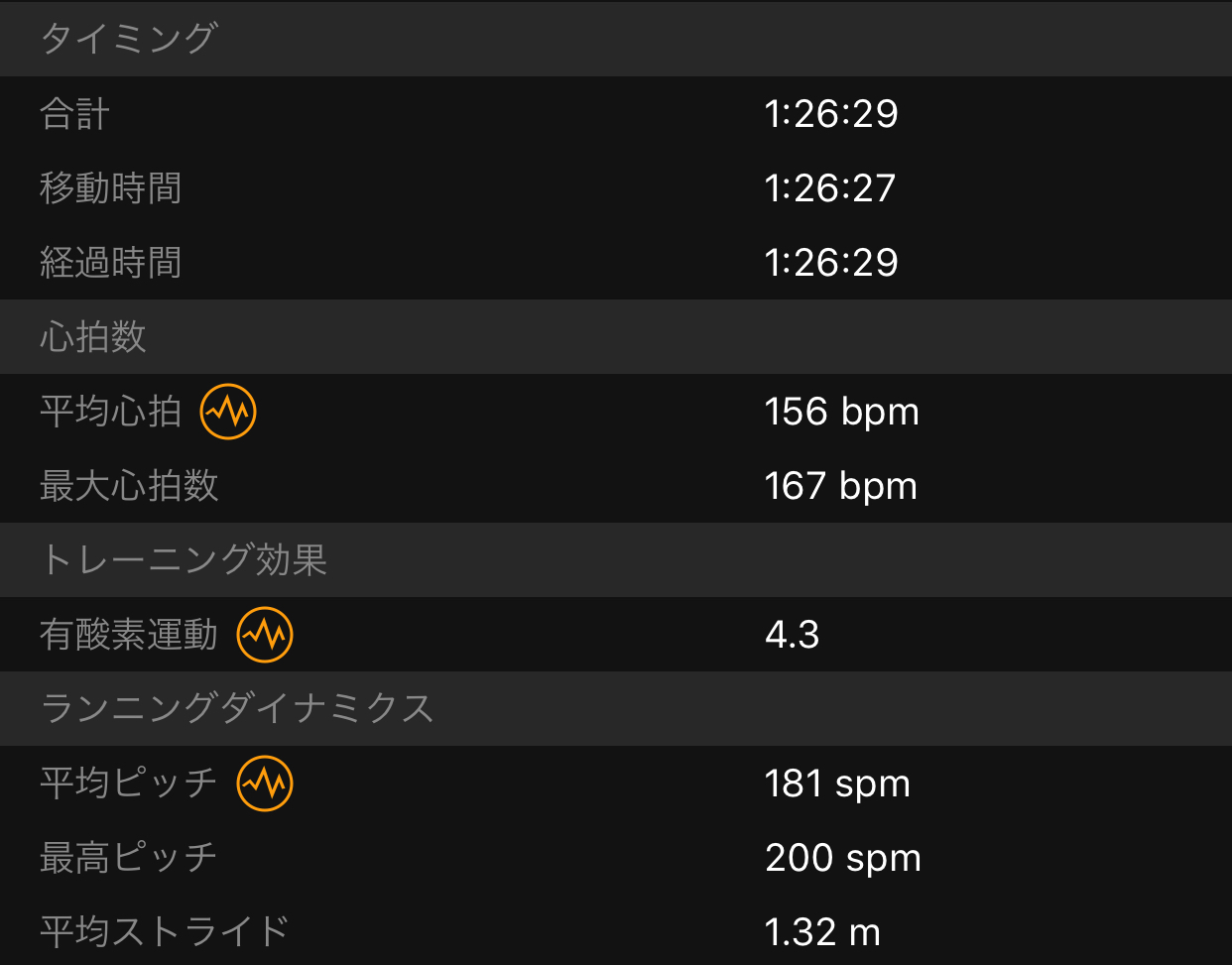Tap the 1:26:27 moving time value
Image resolution: width=1232 pixels, height=965 pixels.
[830, 188]
